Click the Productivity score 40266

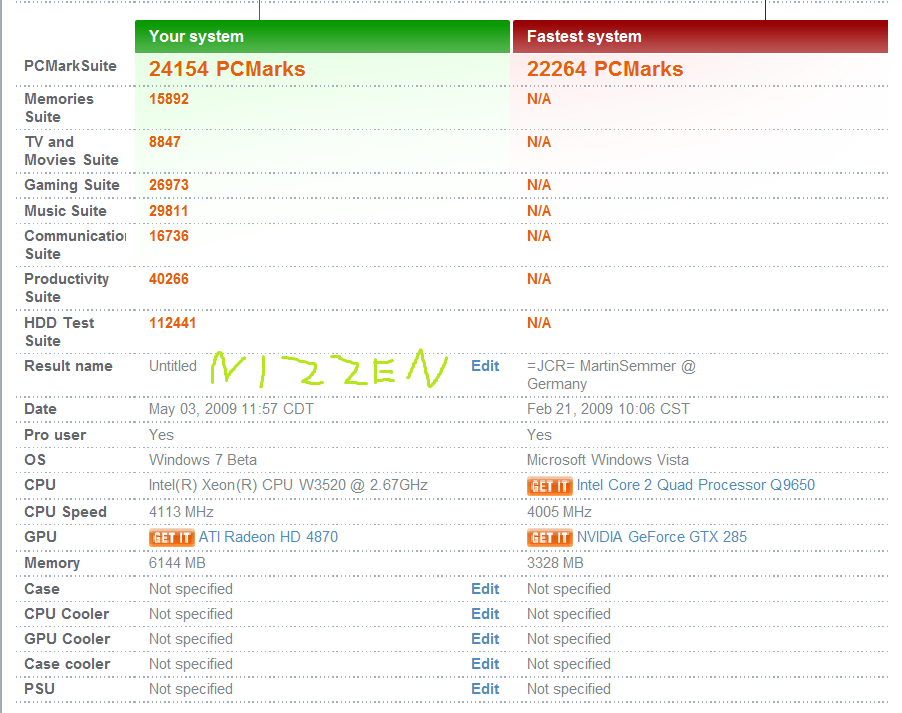(x=169, y=279)
